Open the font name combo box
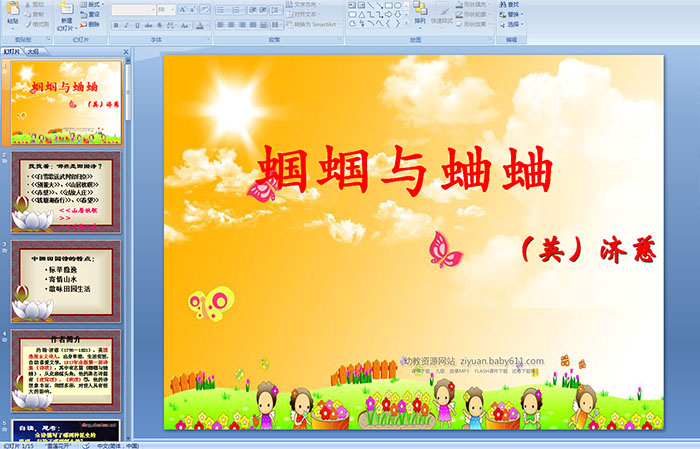Screen dimensions: 700x449 133,10
